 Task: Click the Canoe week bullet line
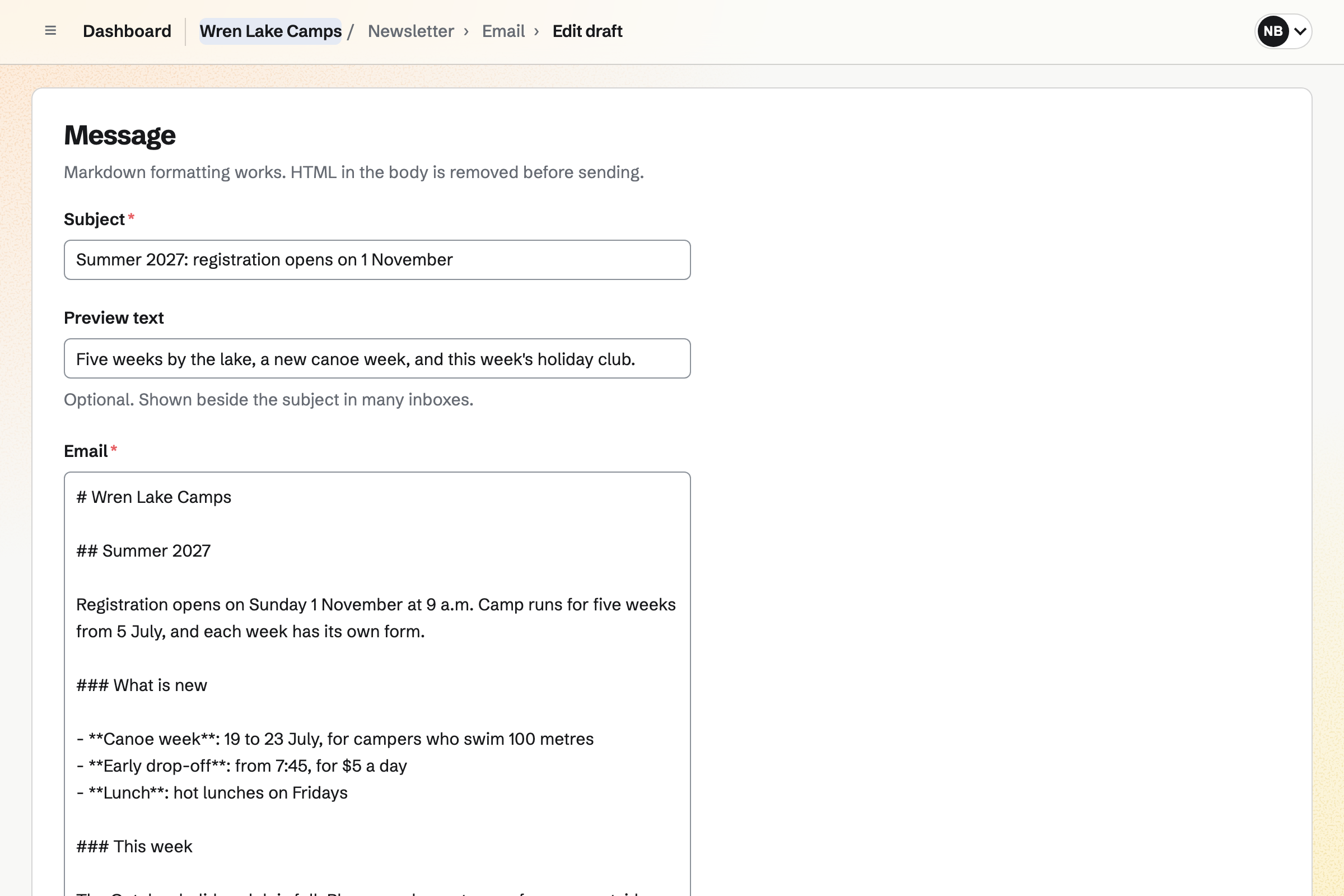335,739
